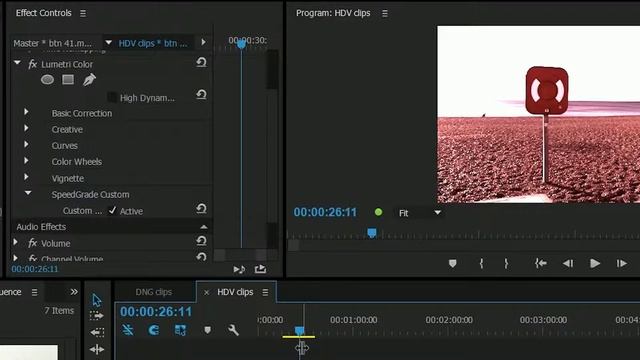Toggle audio loop playback in Effect Controls

coord(239,269)
